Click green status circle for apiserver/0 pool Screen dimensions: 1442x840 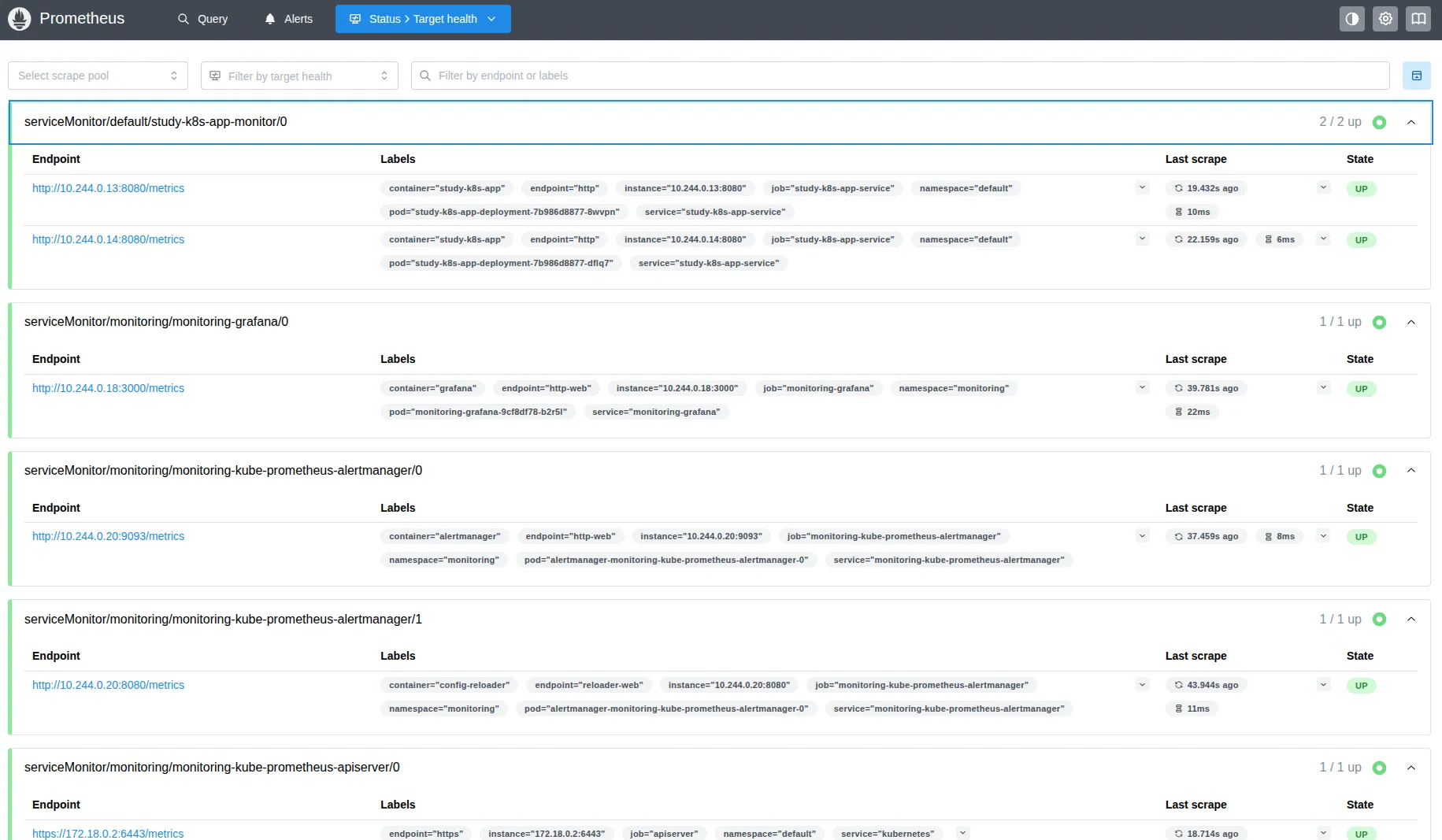point(1379,768)
